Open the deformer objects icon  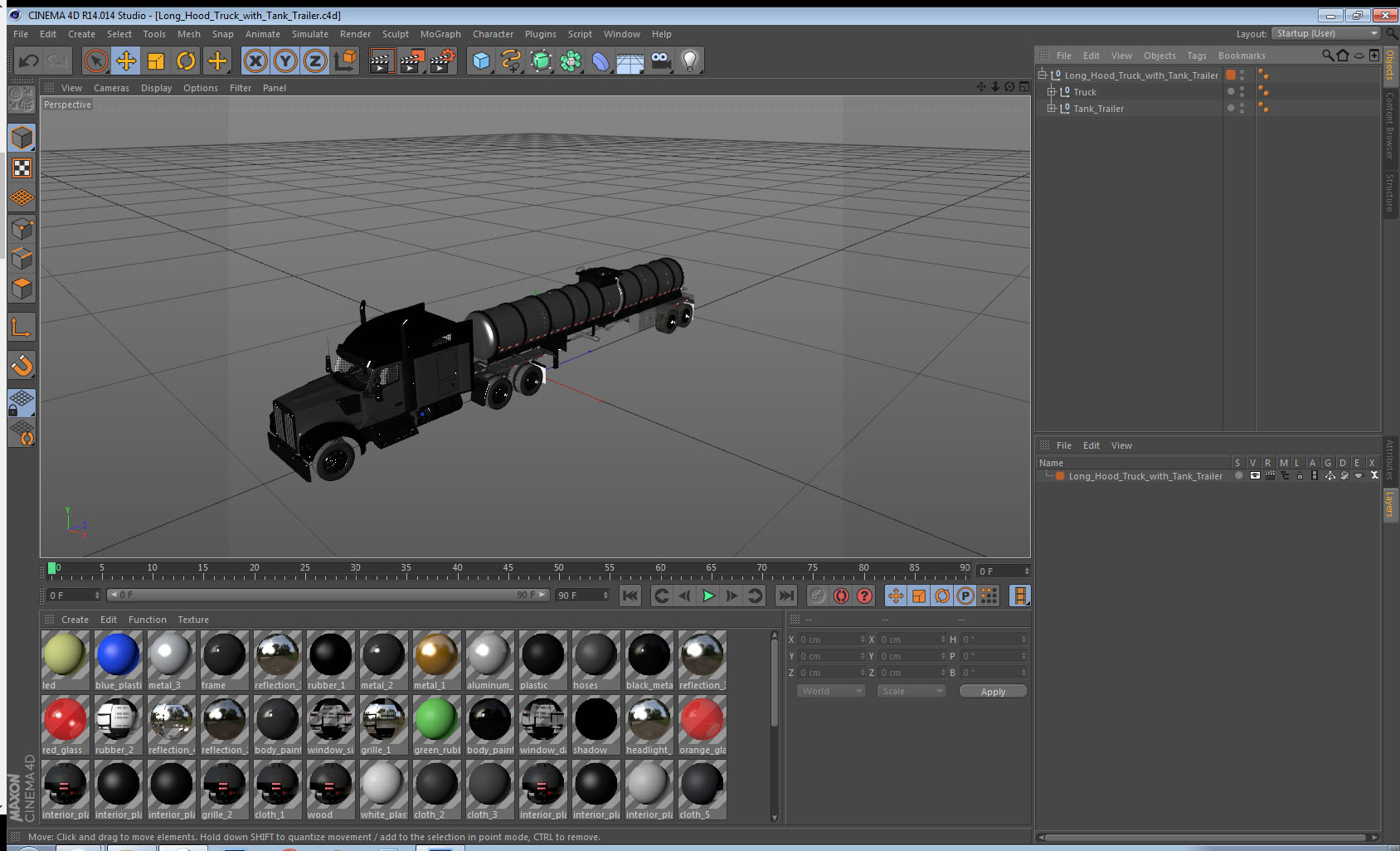pos(600,61)
